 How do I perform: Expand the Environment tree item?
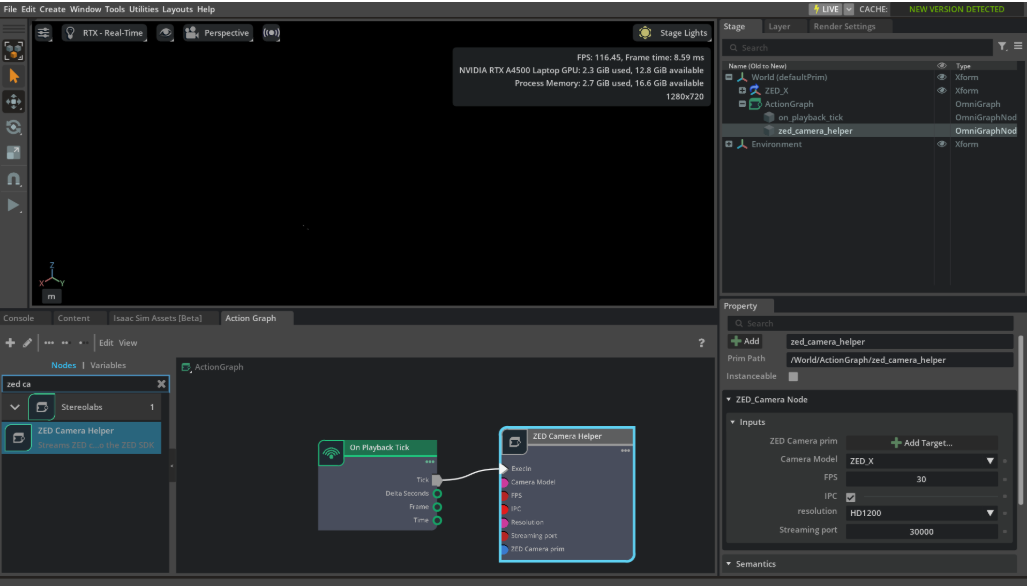pos(729,145)
